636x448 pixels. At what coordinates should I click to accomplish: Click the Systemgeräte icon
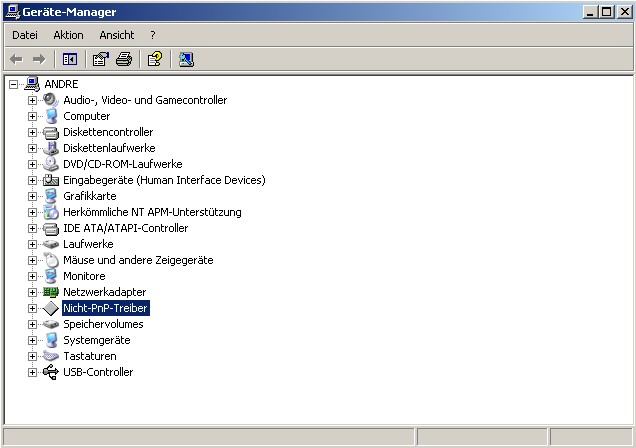(51, 340)
